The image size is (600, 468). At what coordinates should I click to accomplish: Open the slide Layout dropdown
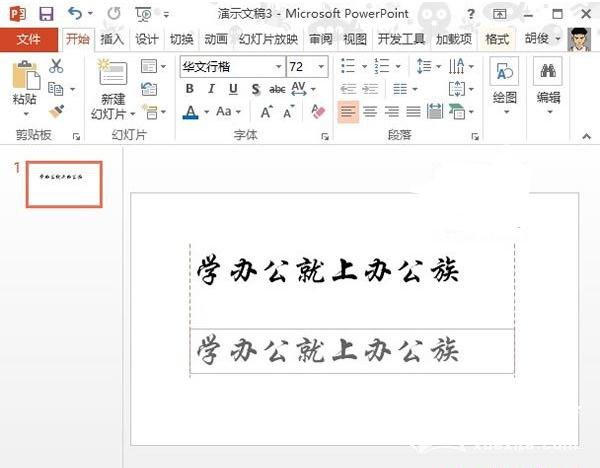pos(153,66)
